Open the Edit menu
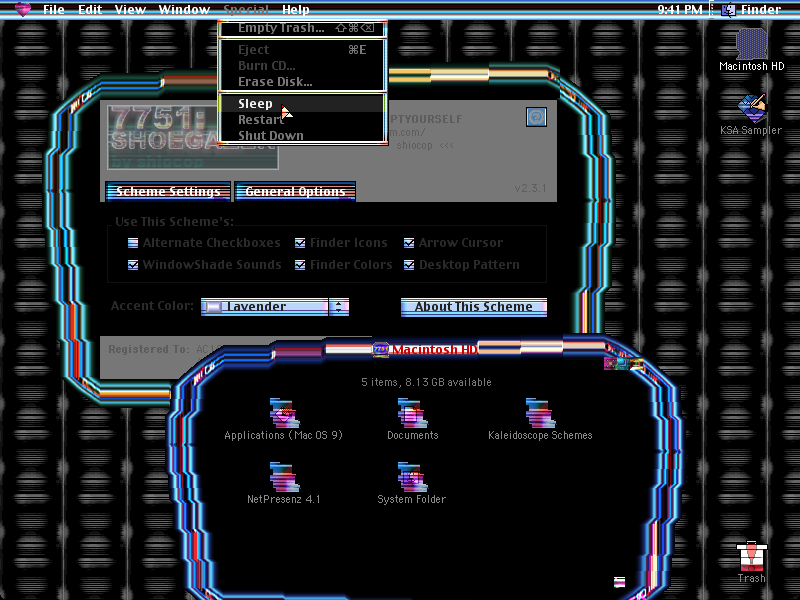This screenshot has height=600, width=800. (90, 9)
